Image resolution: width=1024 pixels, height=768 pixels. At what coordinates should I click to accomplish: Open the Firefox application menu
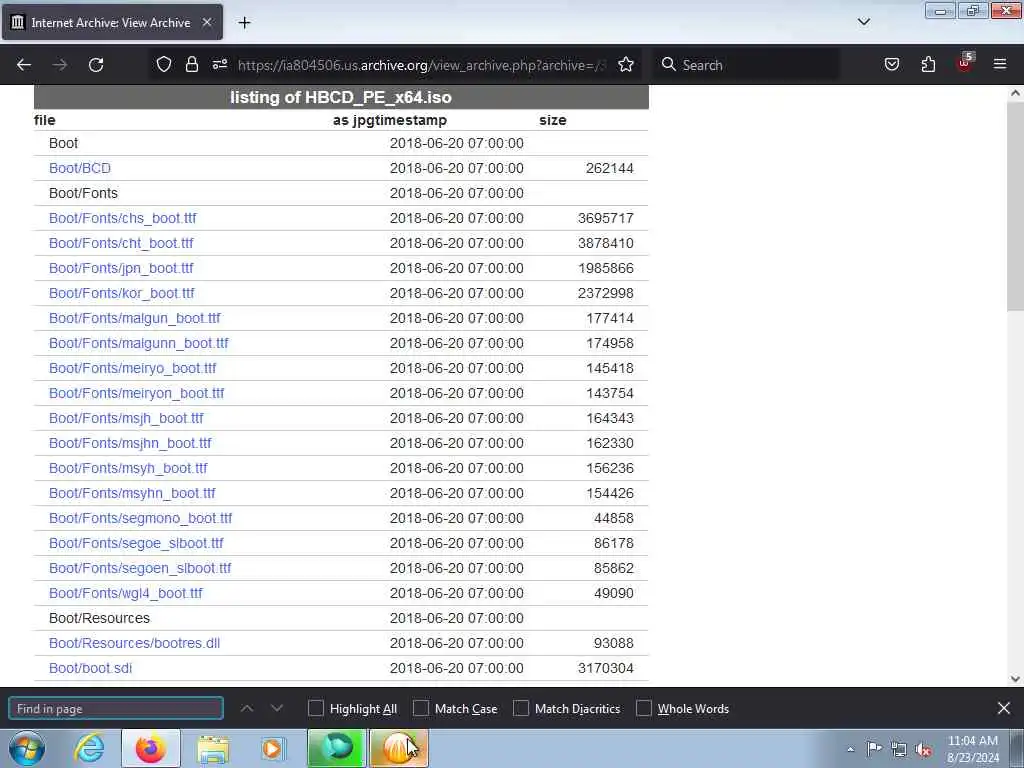click(x=1000, y=65)
